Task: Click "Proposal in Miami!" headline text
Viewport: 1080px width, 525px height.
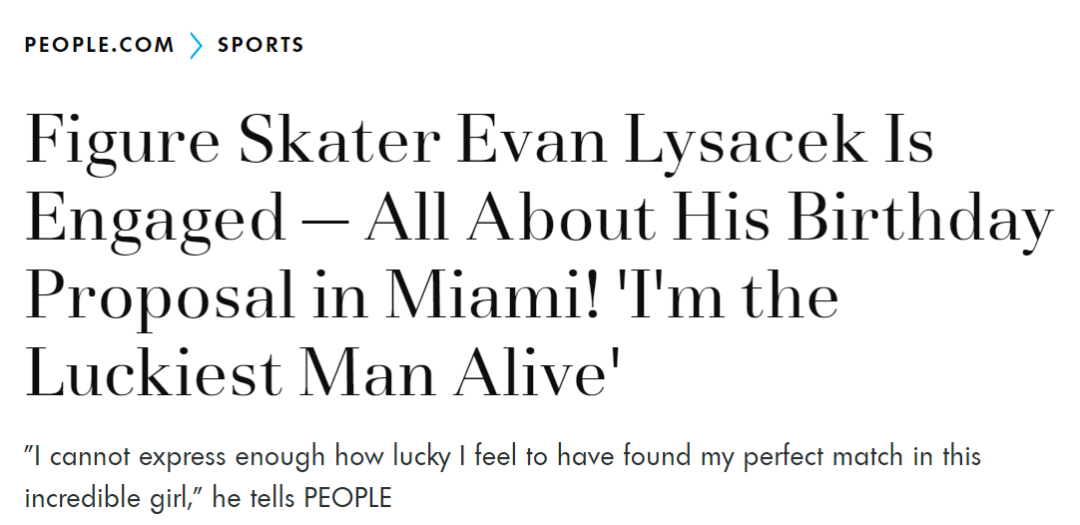Action: tap(312, 297)
